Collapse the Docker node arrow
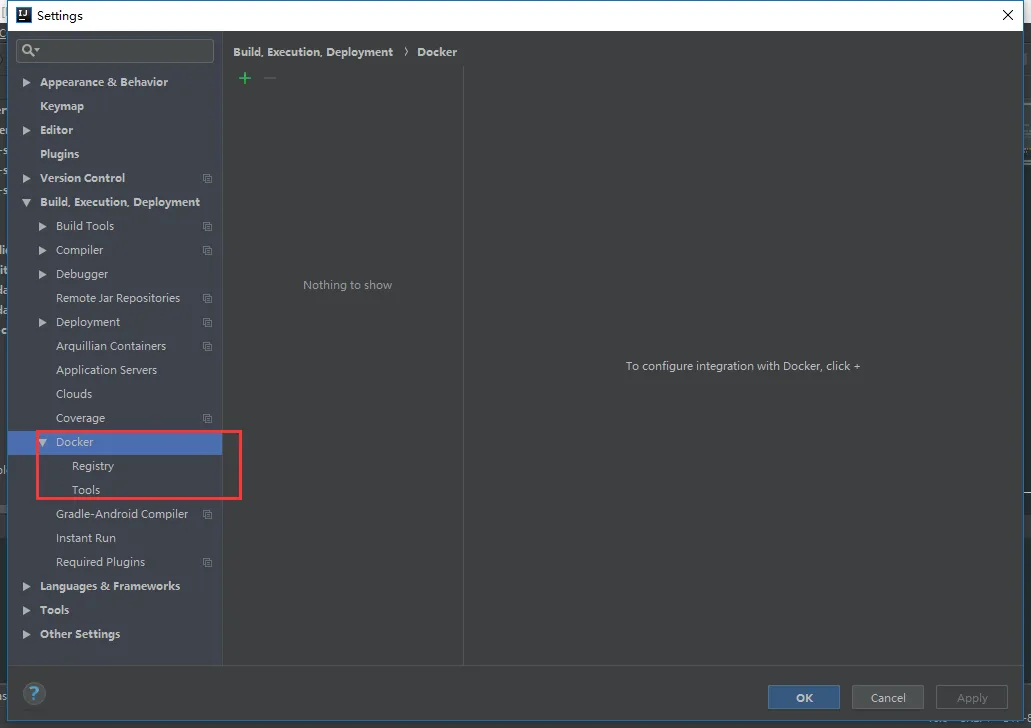Screen dimensions: 1031x728 43,443
